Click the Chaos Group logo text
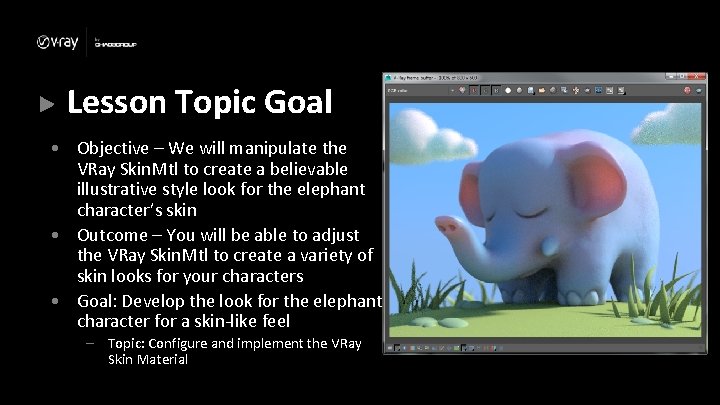Screen dimensions: 720x405 115,43
